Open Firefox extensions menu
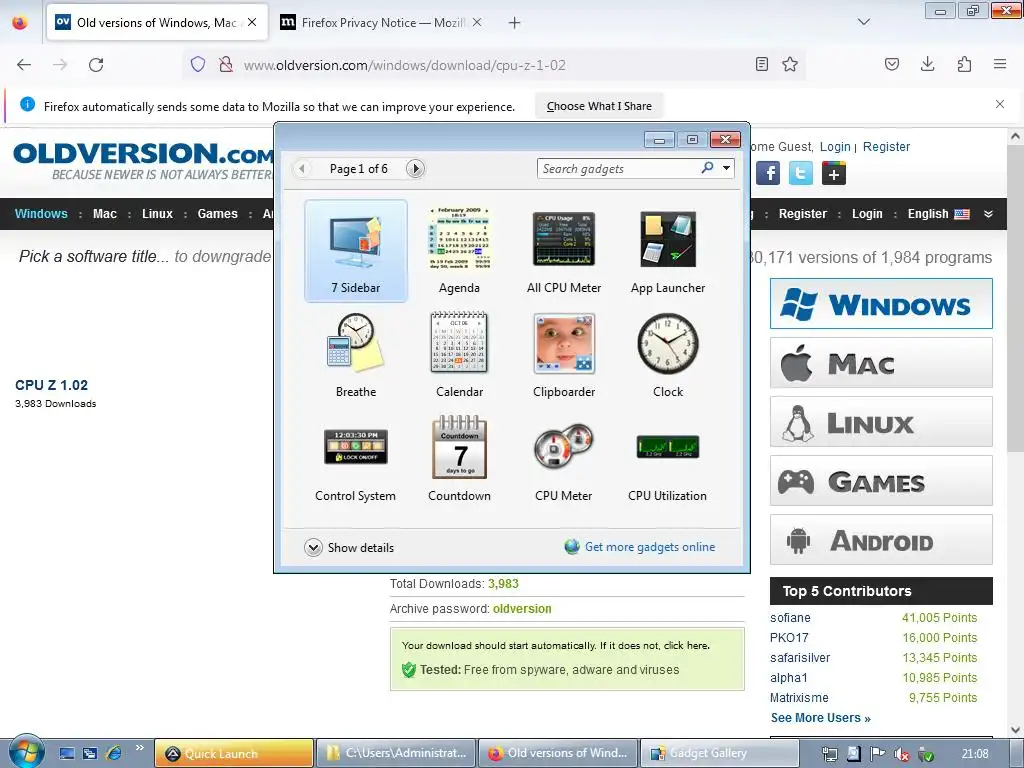The height and width of the screenshot is (768, 1024). point(964,64)
